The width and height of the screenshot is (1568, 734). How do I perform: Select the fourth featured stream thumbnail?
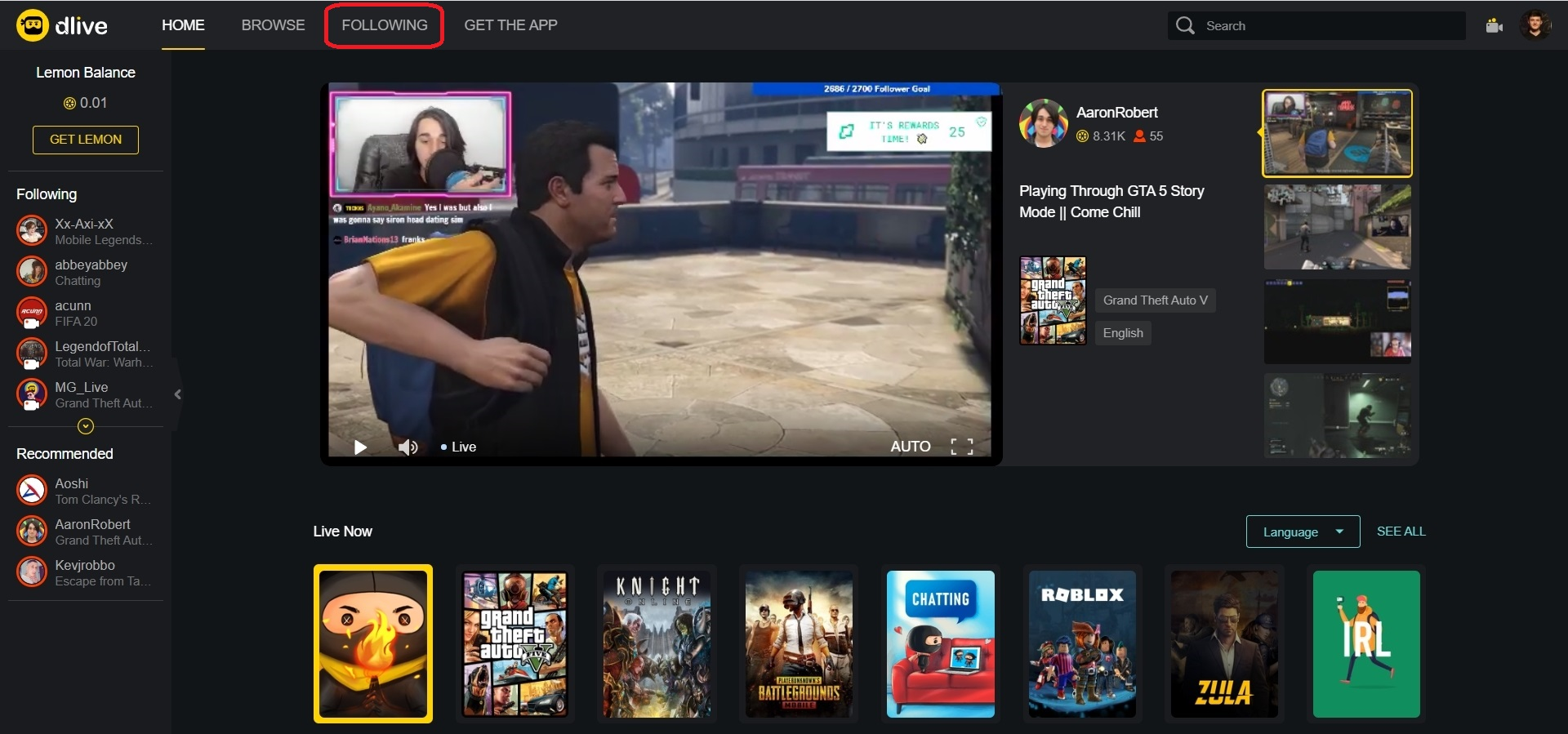(x=1337, y=416)
